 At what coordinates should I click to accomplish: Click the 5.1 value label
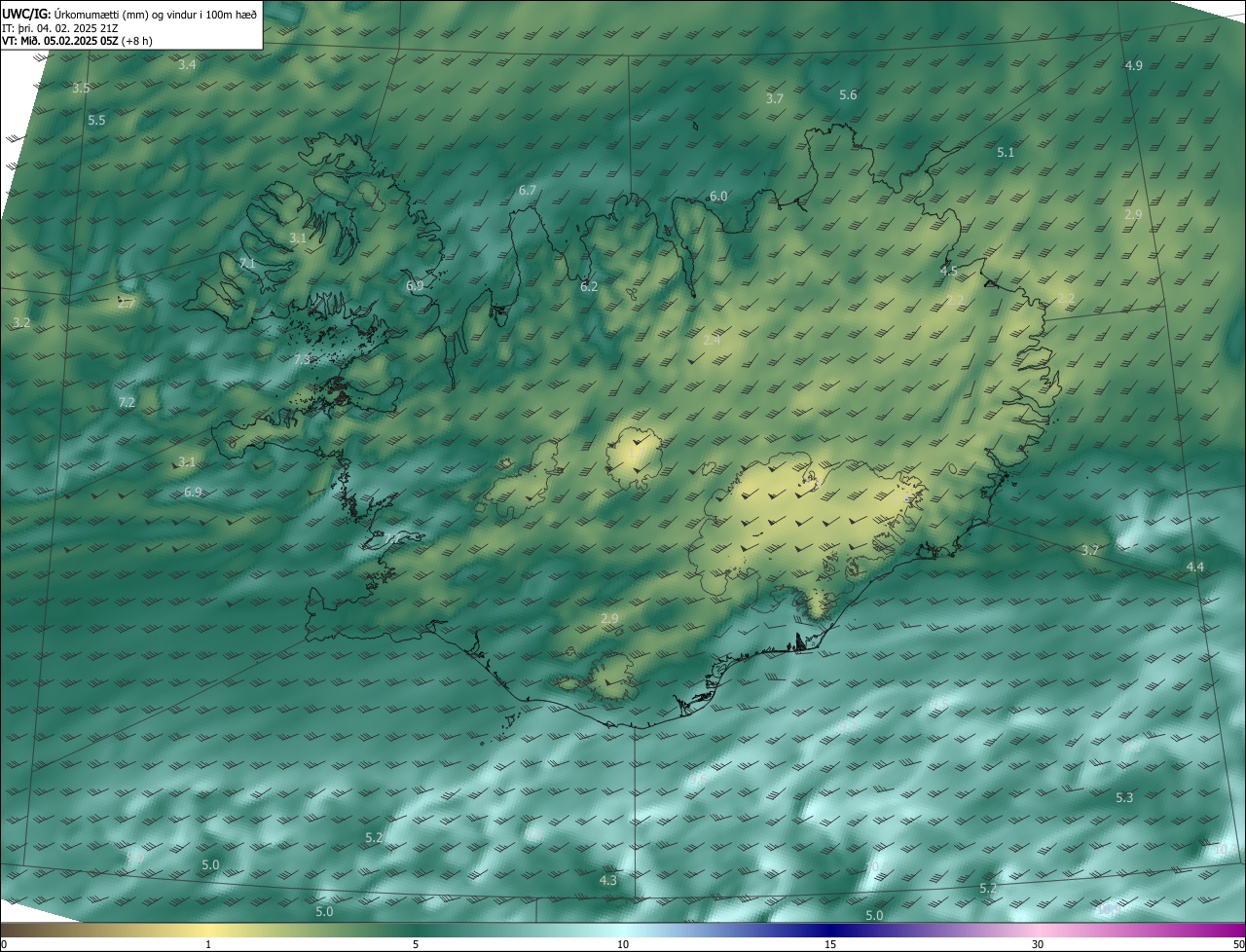tap(1006, 152)
